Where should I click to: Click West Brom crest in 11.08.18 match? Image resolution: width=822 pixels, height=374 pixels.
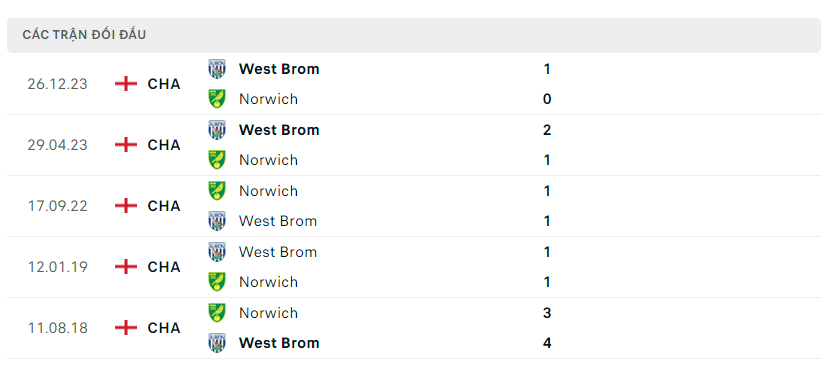coord(217,343)
